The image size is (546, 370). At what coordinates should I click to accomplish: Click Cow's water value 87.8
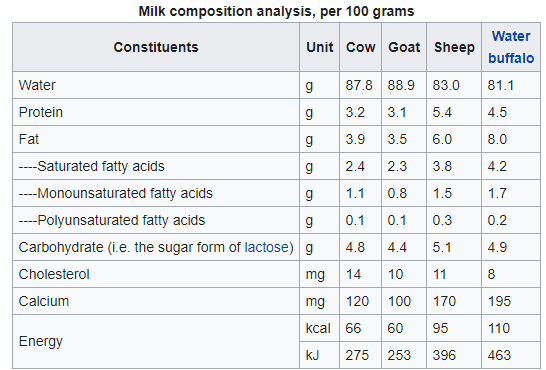359,85
